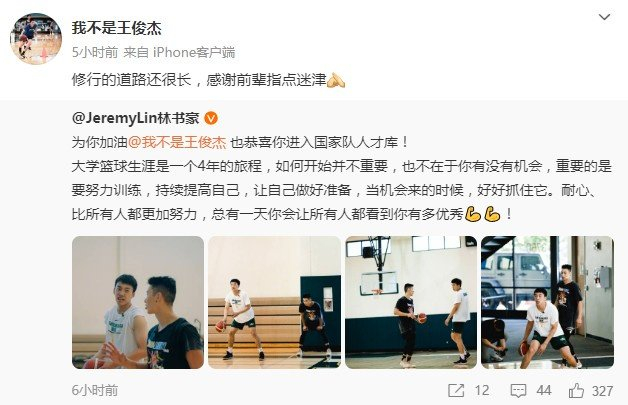
Task: Open the 我不是王俊杰 username at the top of the post
Action: [x=117, y=28]
